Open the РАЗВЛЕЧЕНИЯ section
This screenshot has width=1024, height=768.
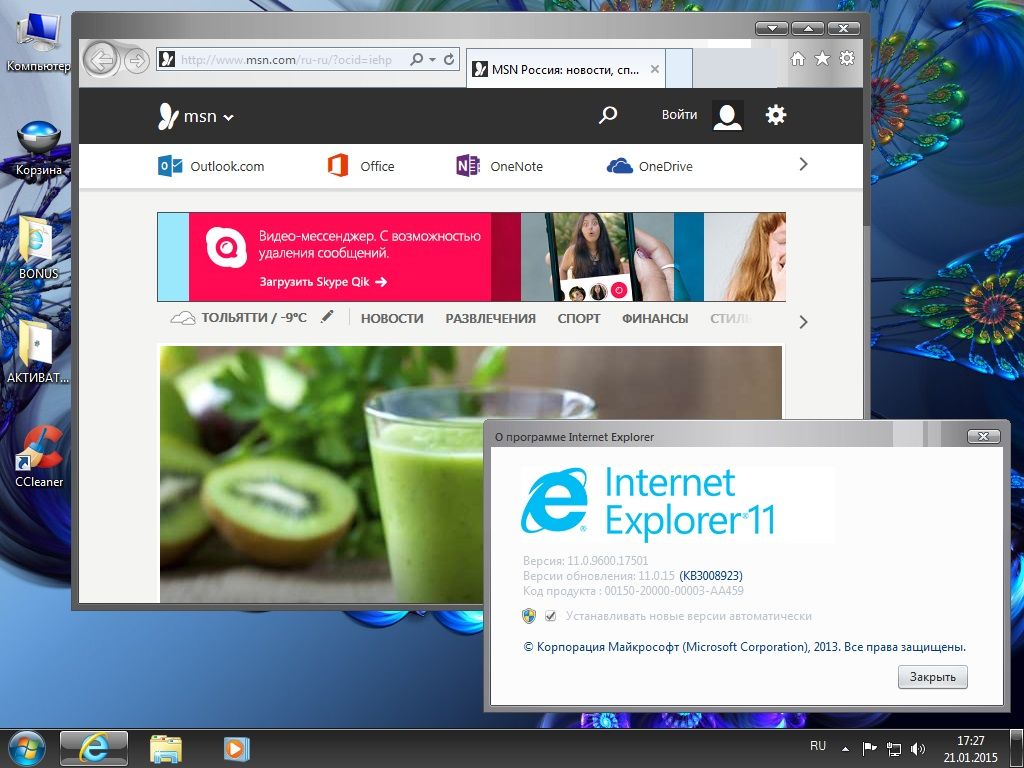pyautogui.click(x=490, y=319)
